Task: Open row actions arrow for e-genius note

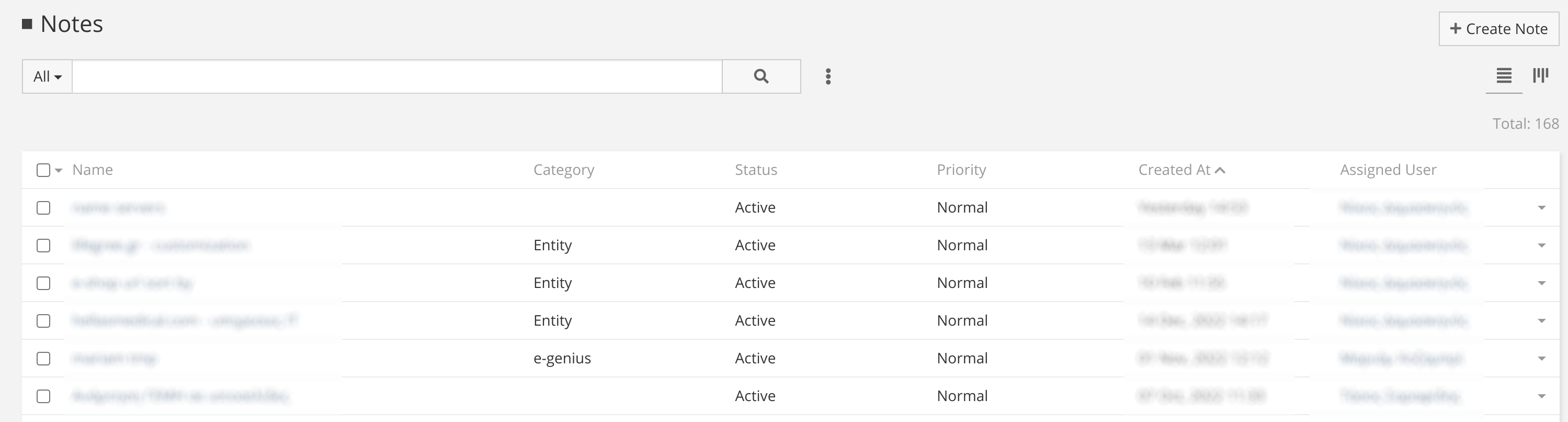Action: tap(1542, 359)
